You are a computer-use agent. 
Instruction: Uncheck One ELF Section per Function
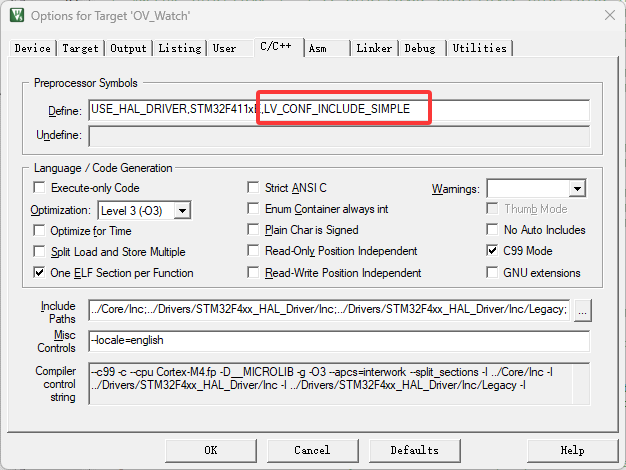click(x=40, y=273)
